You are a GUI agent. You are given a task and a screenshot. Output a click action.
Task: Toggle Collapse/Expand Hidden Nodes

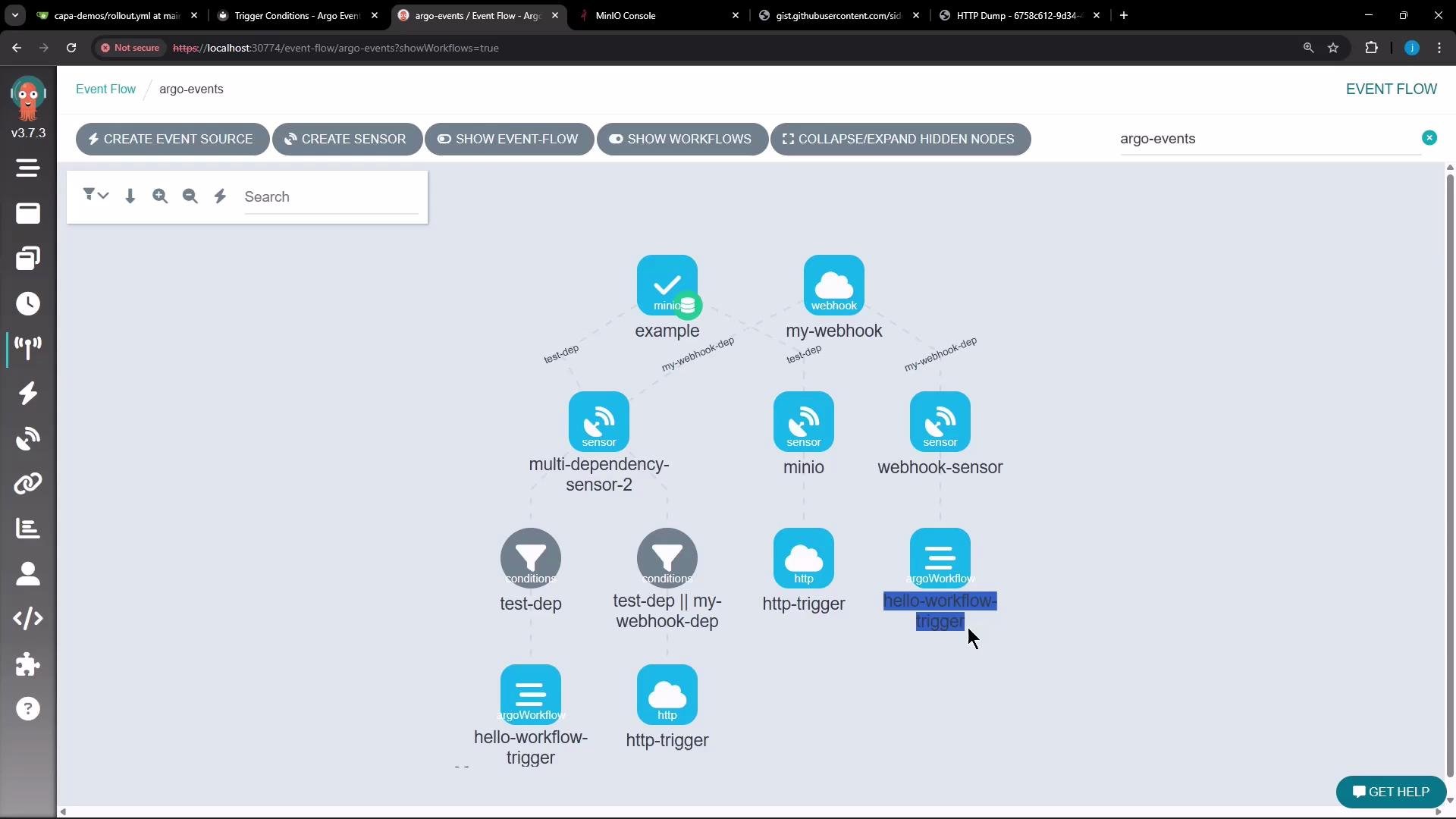(x=900, y=139)
